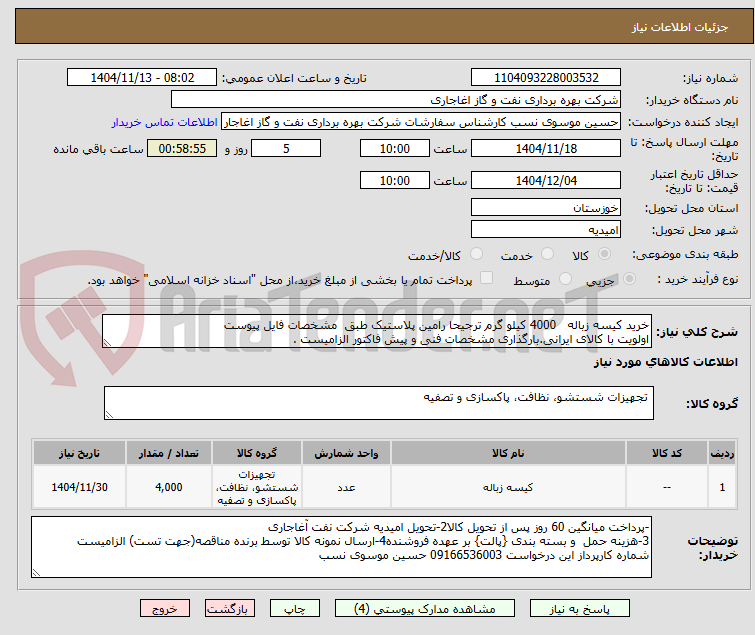Screen dimensions: 755x635
Task: Click the شماره نیاز number field
Action: pyautogui.click(x=546, y=78)
